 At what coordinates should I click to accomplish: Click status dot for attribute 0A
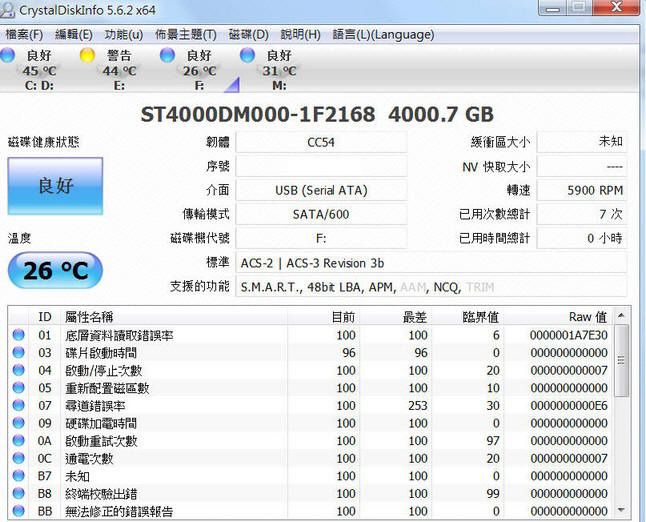click(x=19, y=440)
